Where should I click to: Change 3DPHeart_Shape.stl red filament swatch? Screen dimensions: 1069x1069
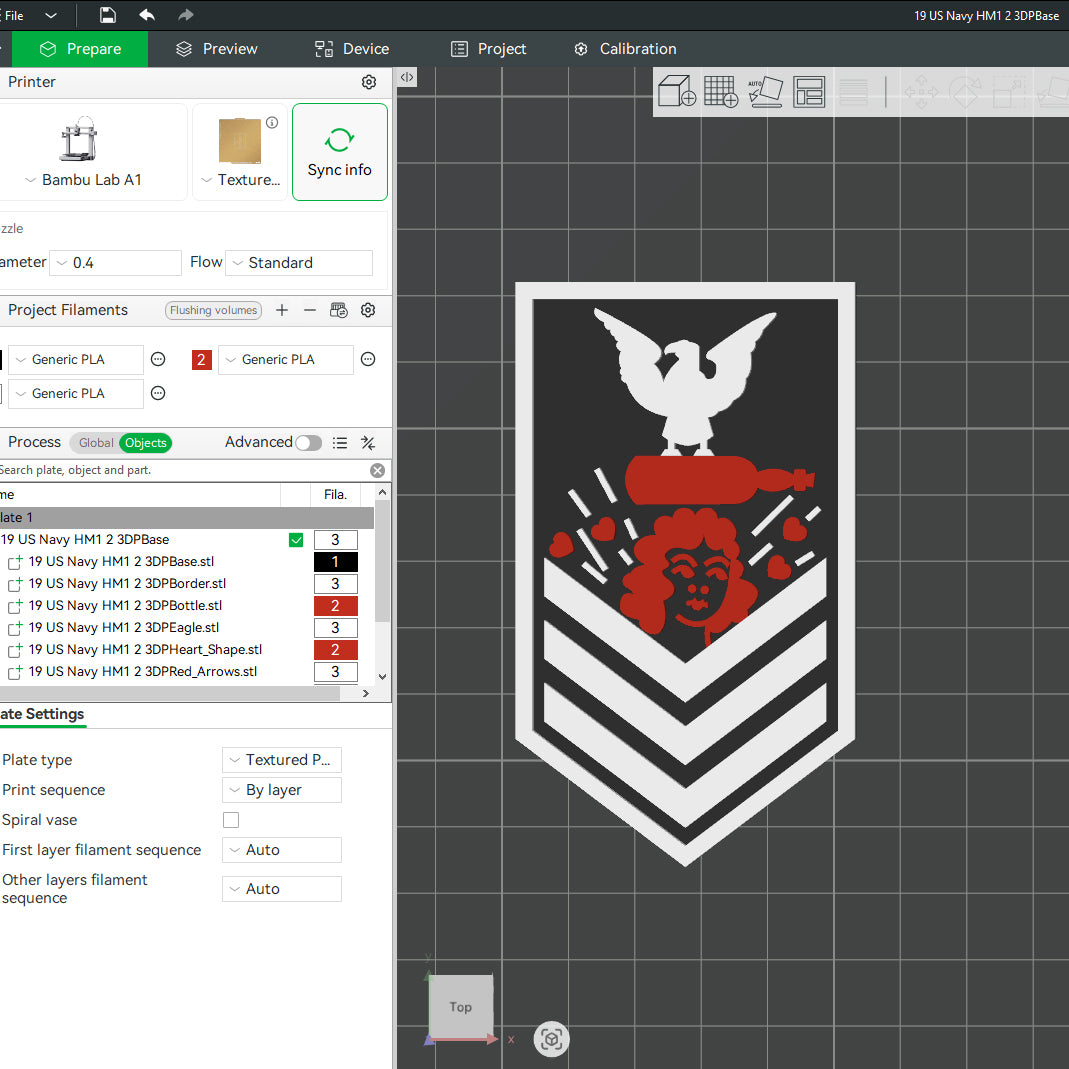pos(335,650)
